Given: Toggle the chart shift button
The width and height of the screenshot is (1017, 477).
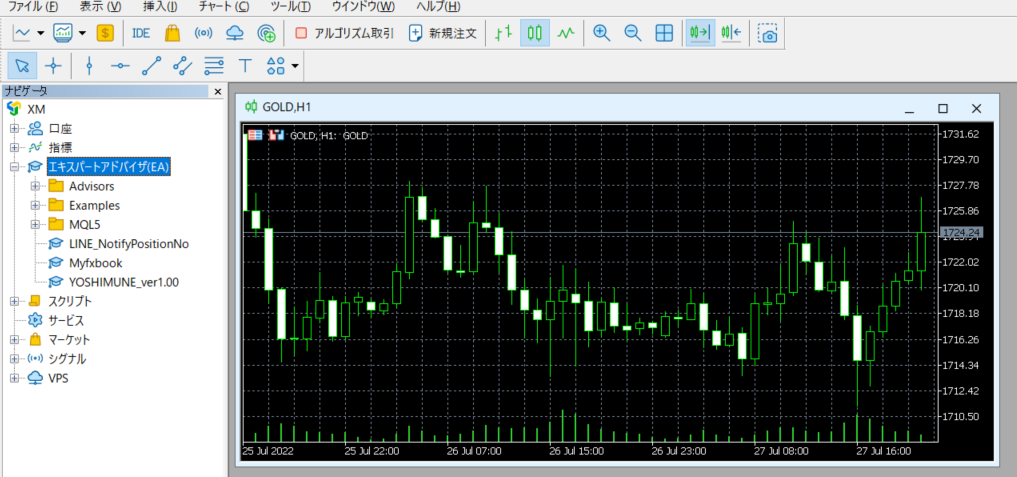Looking at the screenshot, I should pos(731,33).
